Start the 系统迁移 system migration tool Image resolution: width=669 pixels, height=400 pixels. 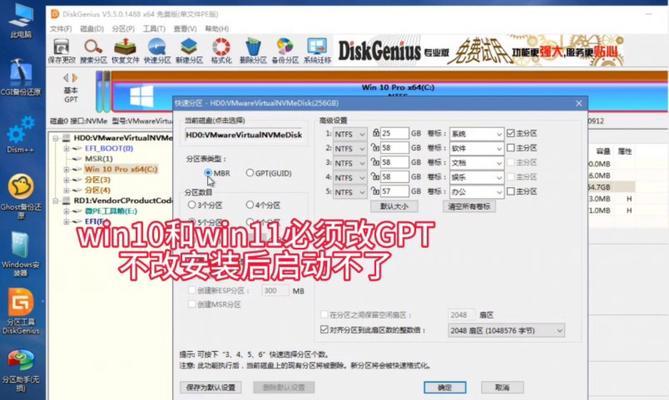coord(317,51)
